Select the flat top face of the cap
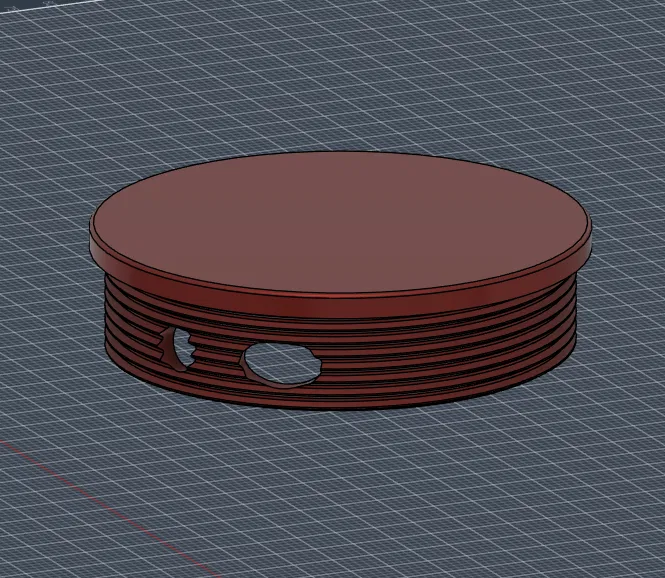This screenshot has width=665, height=578. [341, 223]
